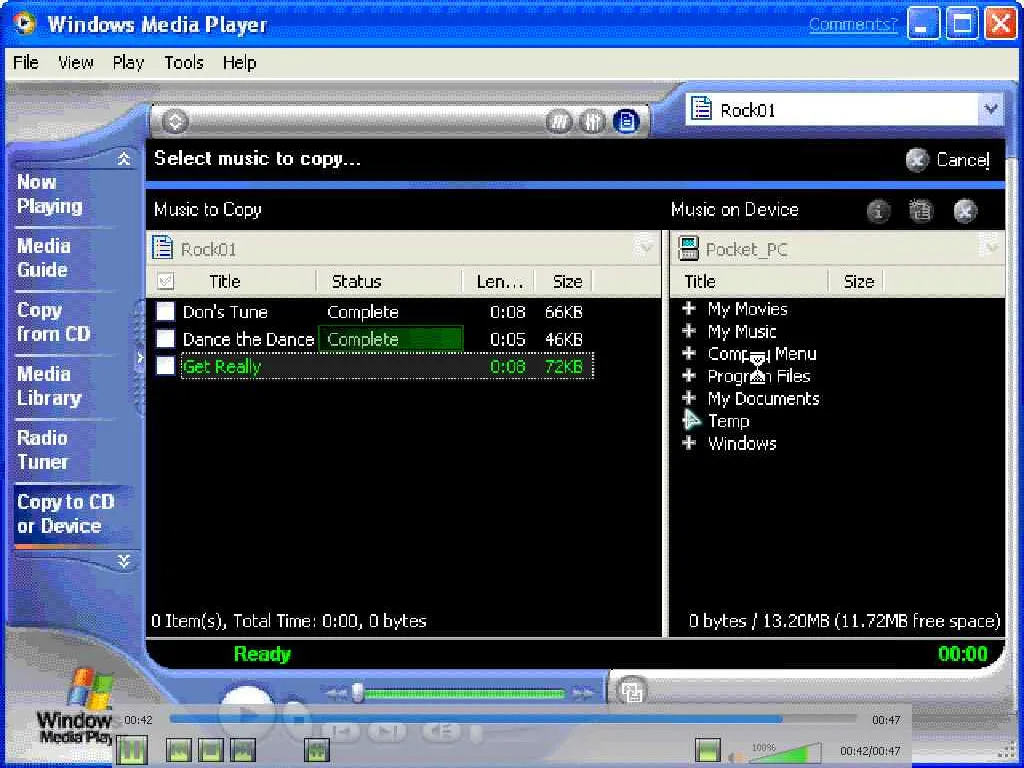The image size is (1024, 768).
Task: Click the previous button in the video overlay
Action: pos(179,750)
